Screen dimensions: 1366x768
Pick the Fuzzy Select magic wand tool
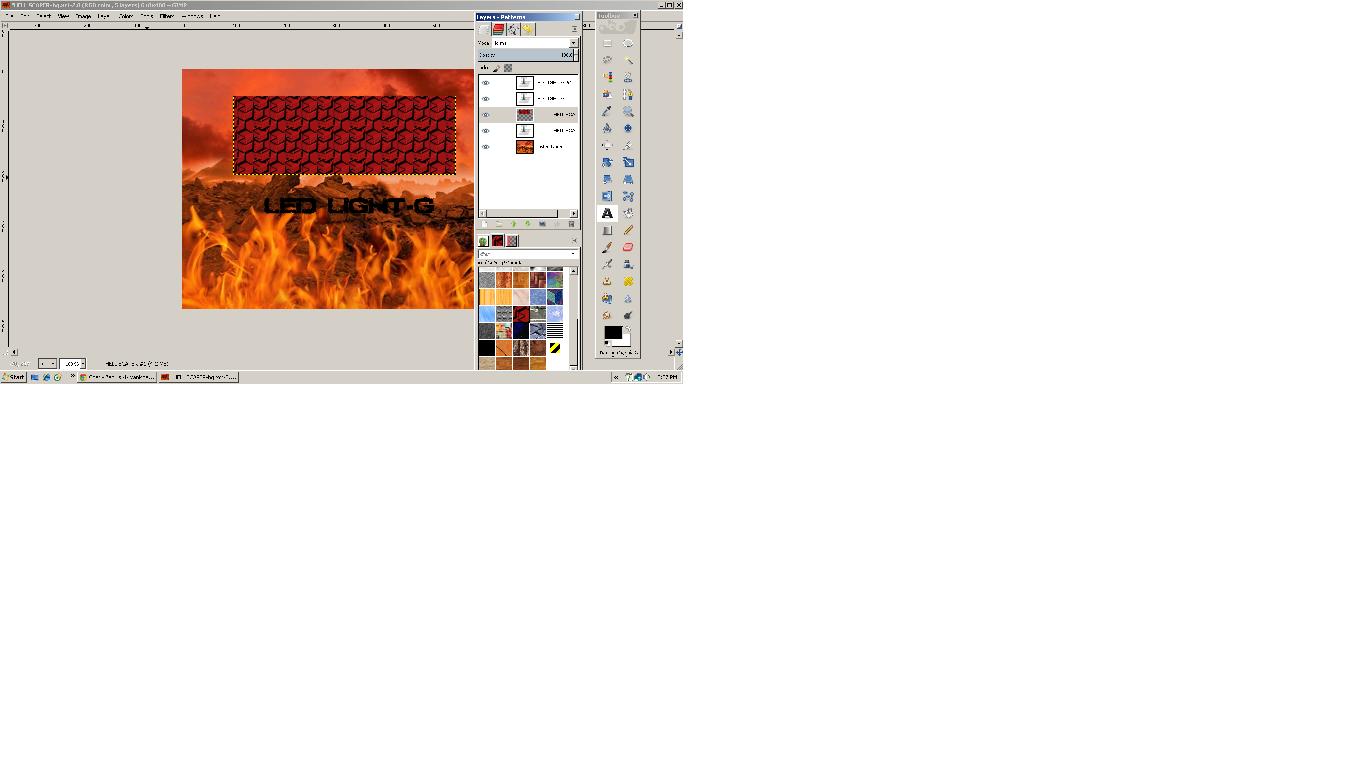(628, 60)
